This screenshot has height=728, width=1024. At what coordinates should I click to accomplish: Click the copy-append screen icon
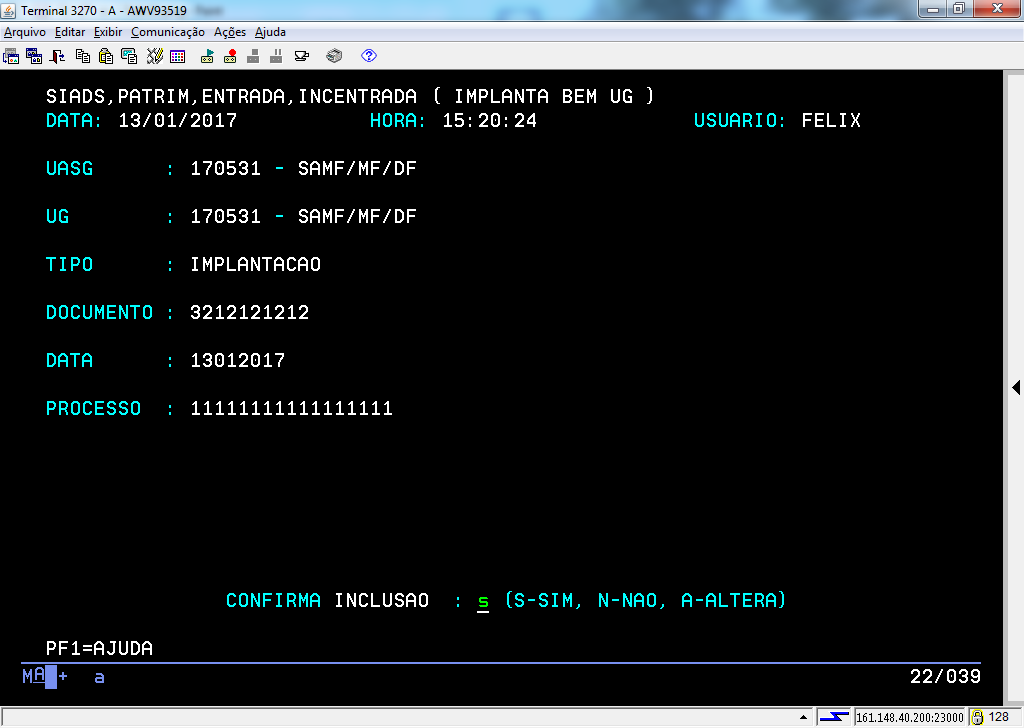[x=129, y=56]
